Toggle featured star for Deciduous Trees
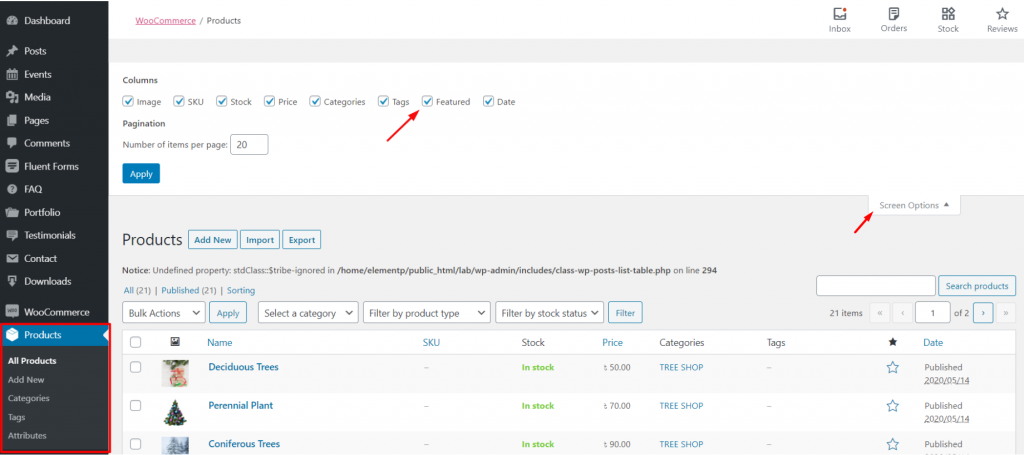Screen dimensions: 1024x455 pyautogui.click(x=892, y=367)
